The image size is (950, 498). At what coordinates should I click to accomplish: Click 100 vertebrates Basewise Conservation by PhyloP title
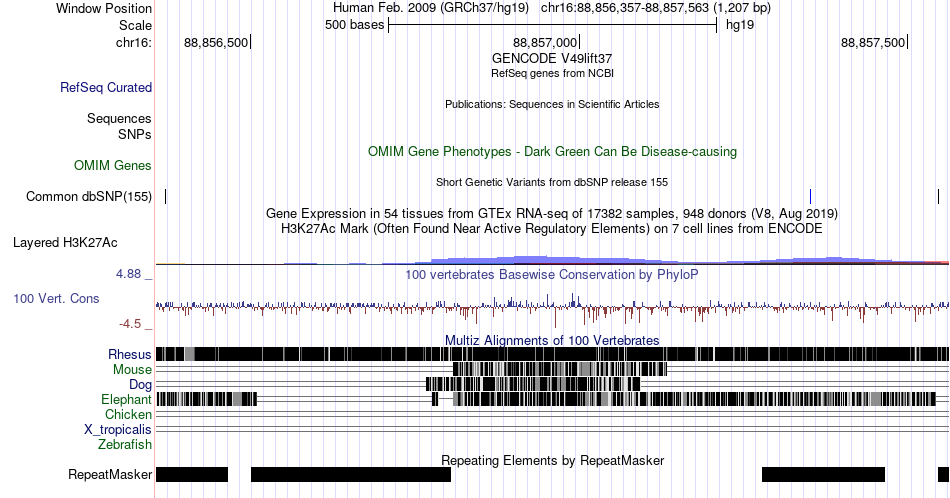[552, 274]
